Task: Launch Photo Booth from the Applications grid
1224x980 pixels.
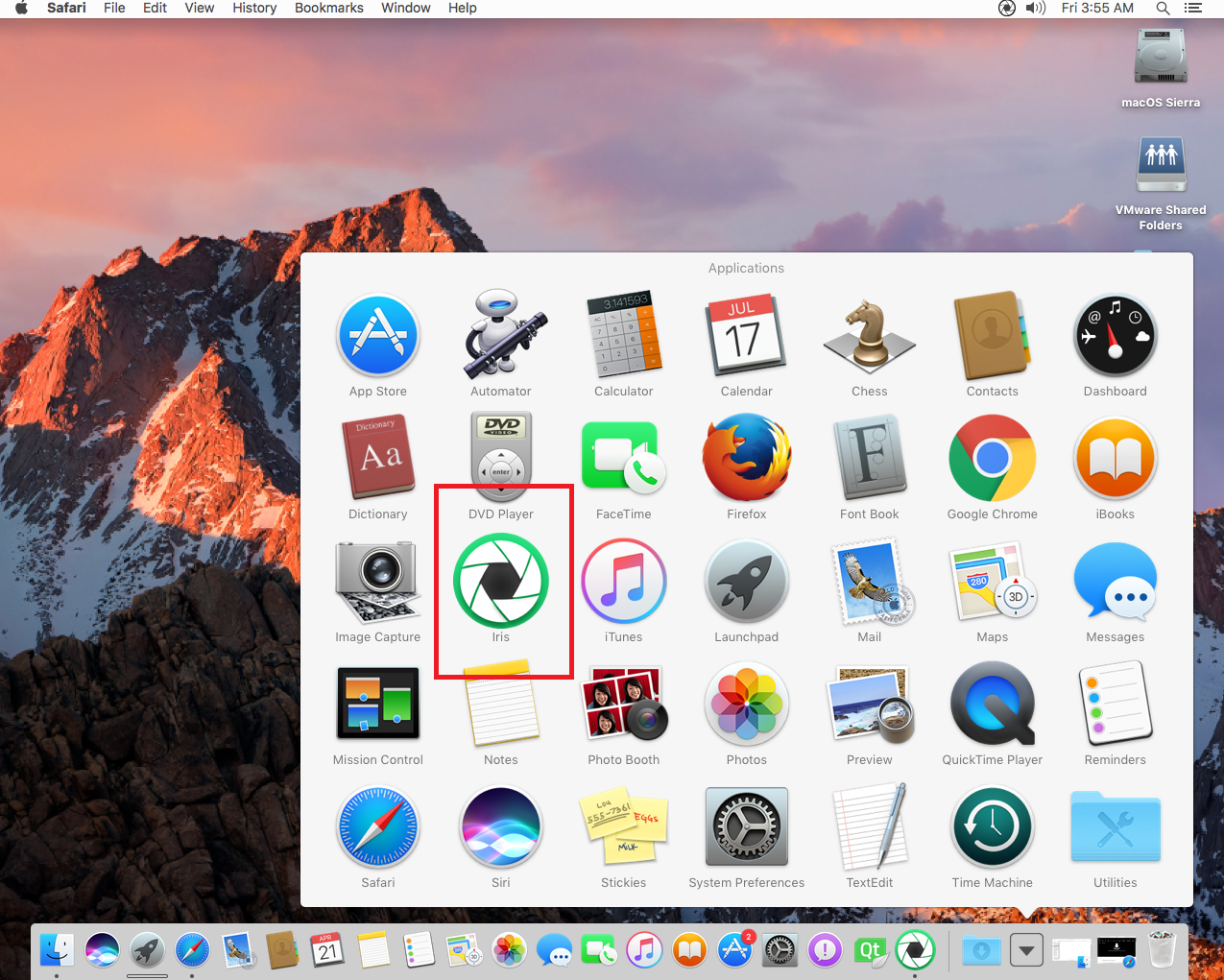Action: tap(624, 705)
